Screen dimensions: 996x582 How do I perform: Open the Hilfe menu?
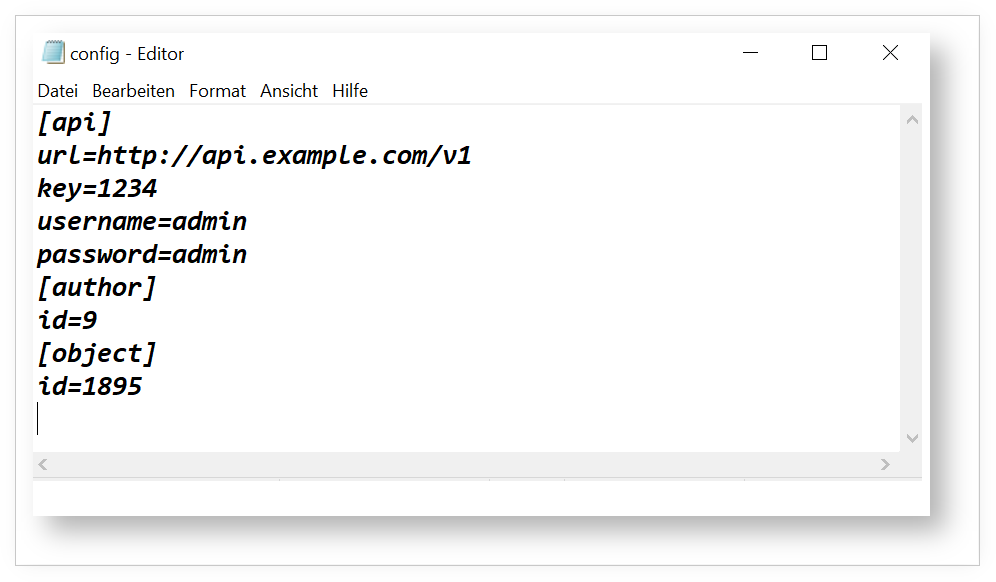click(350, 91)
